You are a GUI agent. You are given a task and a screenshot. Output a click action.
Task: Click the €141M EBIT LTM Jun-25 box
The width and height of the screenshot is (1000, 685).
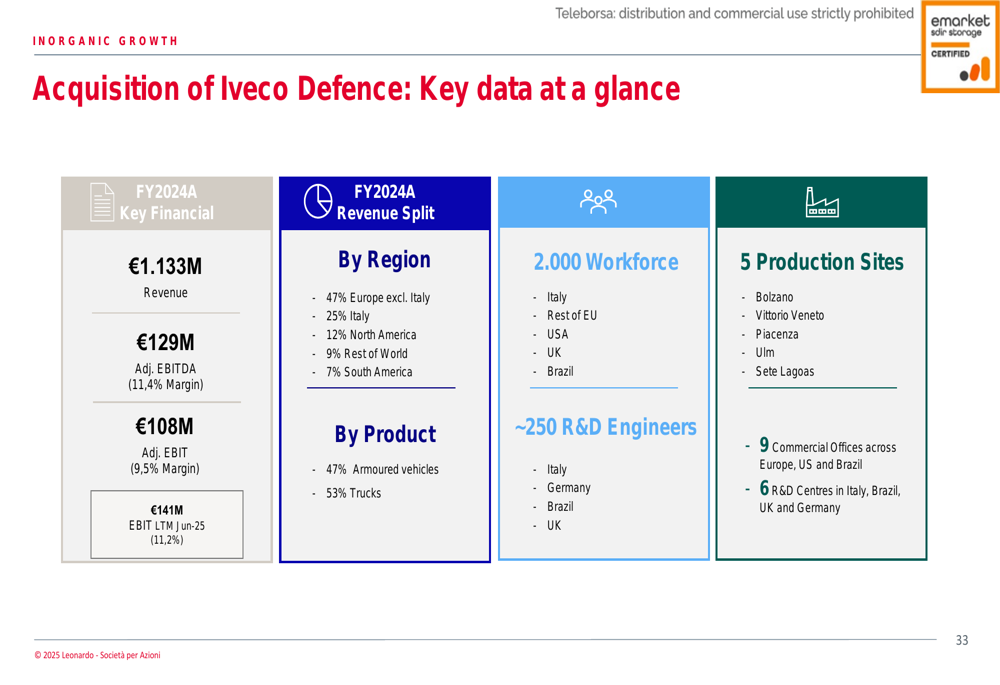(x=166, y=524)
